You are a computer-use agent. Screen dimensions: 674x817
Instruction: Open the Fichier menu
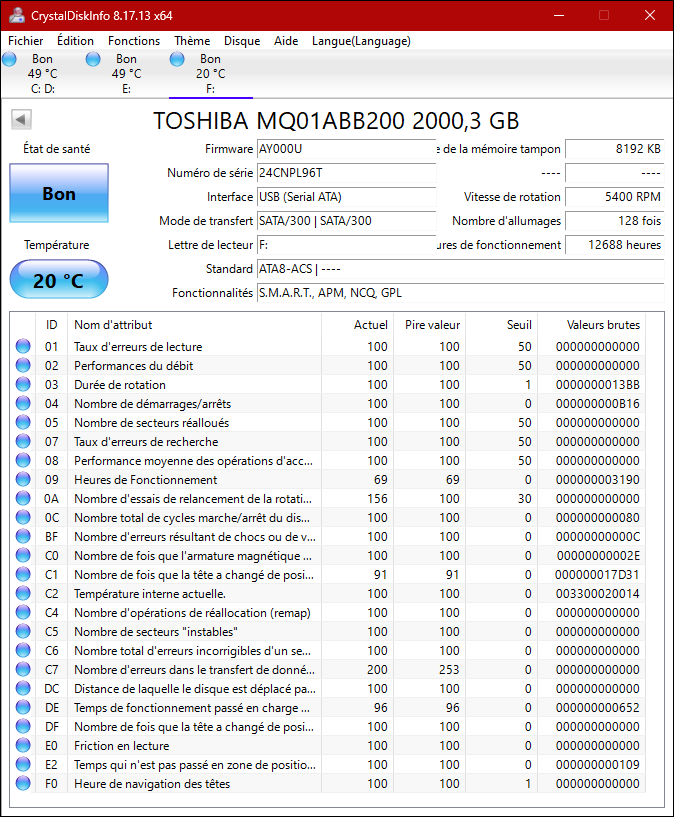(26, 41)
